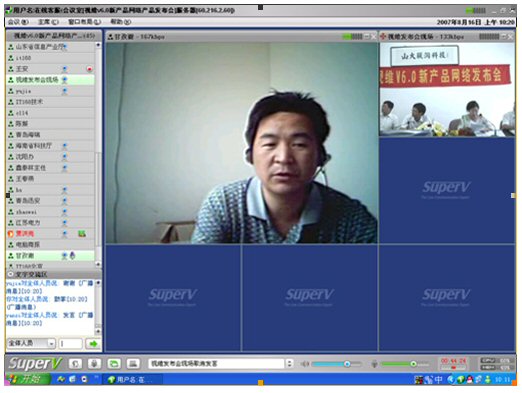The width and height of the screenshot is (522, 393).
Task: Click the status message stepper arrows
Action: (289, 363)
